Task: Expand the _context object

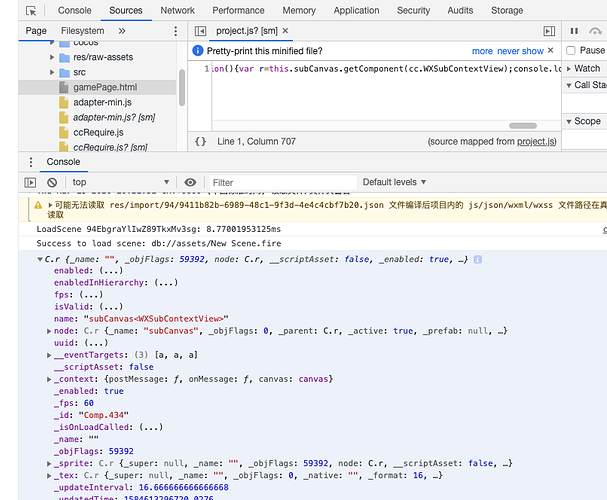Action: point(49,379)
